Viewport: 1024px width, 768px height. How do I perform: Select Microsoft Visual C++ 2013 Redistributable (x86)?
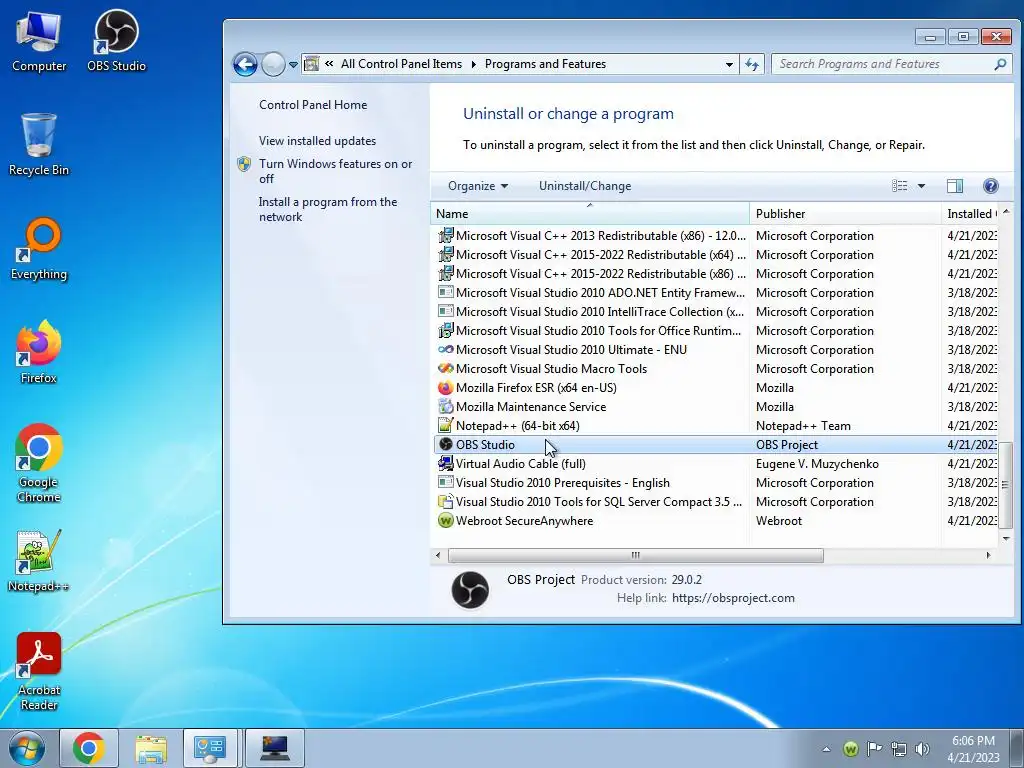point(715,236)
